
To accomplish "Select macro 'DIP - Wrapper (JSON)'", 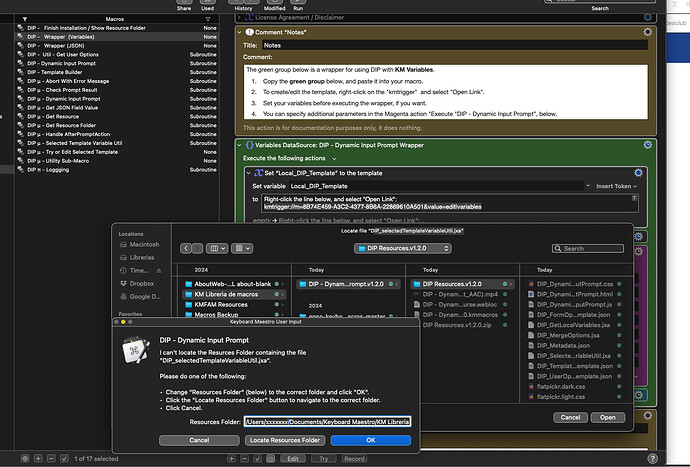I will [118, 46].
